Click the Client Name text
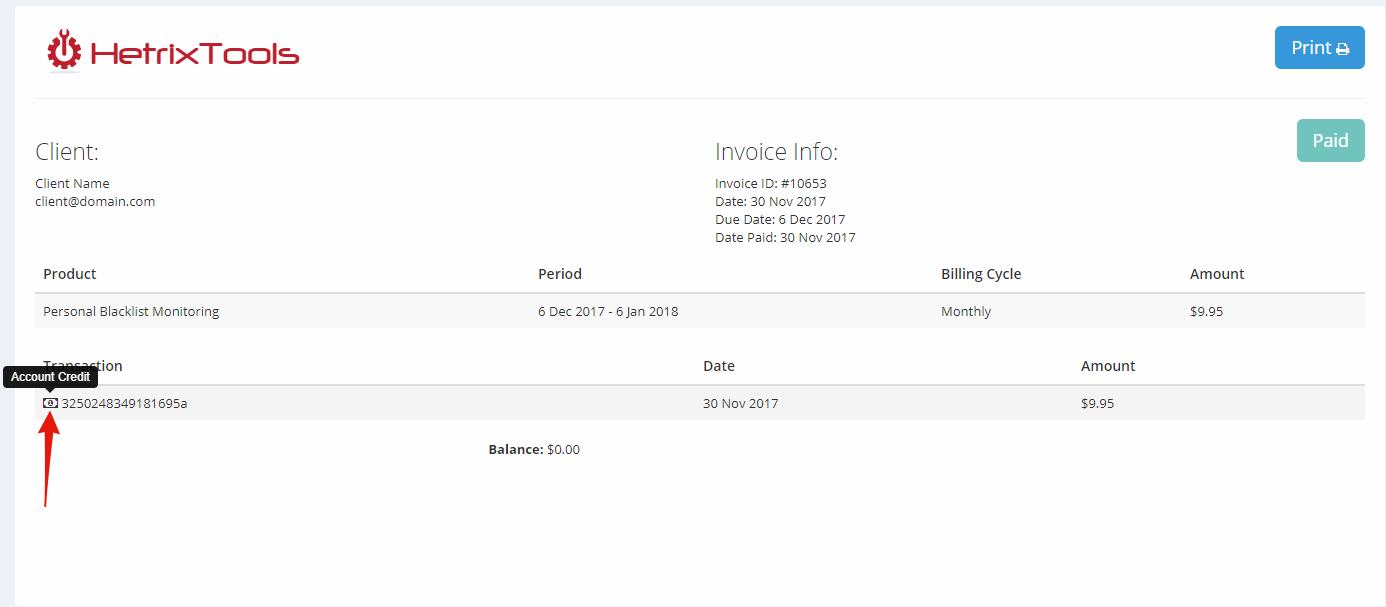1386x607 pixels. coord(72,183)
